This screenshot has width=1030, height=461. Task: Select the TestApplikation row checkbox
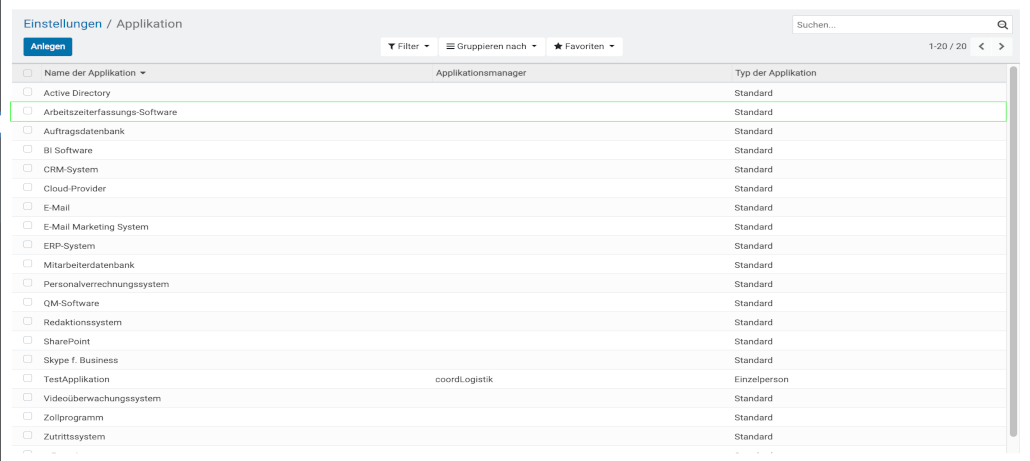[x=28, y=379]
